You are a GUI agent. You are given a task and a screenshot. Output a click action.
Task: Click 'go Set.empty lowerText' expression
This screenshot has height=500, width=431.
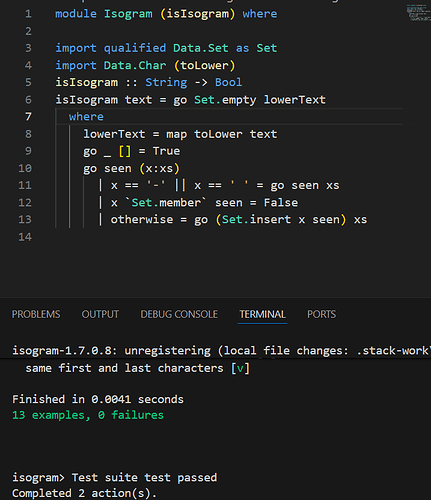(x=249, y=100)
